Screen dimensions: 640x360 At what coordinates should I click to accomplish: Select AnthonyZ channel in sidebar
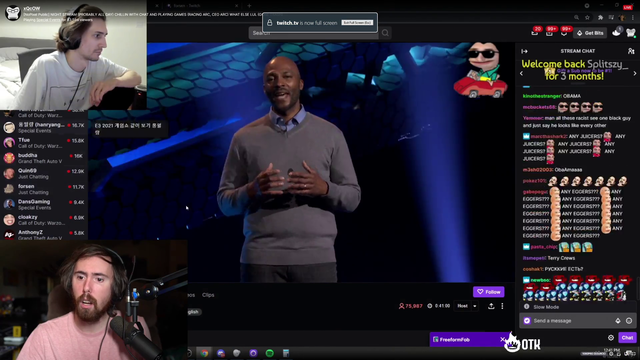pos(44,234)
